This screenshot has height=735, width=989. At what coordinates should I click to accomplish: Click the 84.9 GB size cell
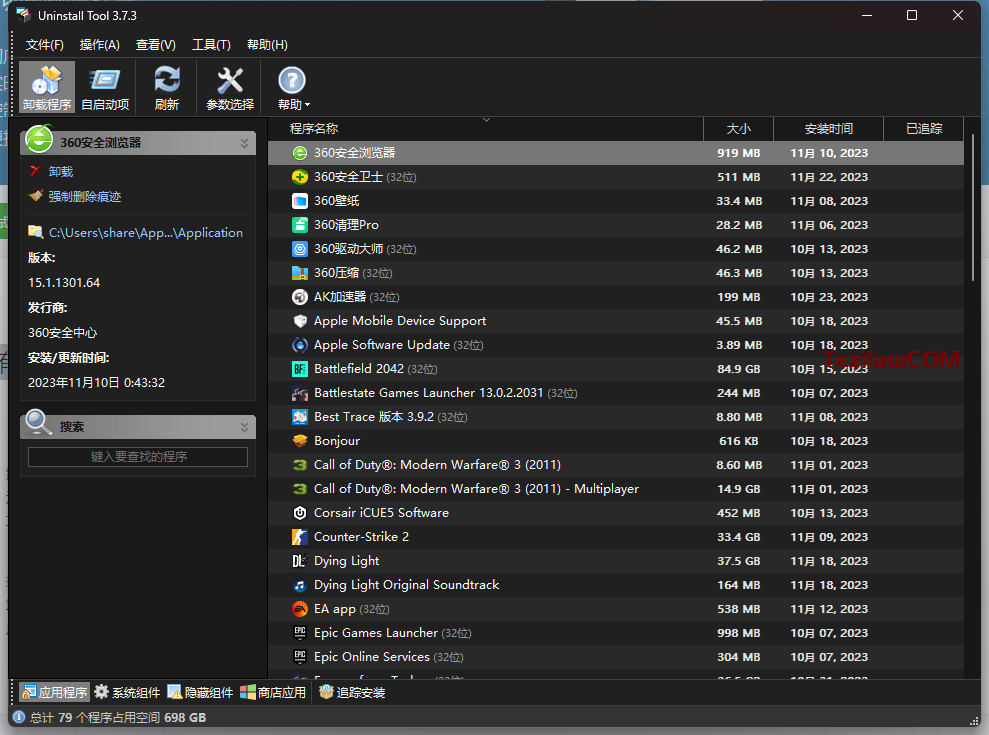pos(739,368)
